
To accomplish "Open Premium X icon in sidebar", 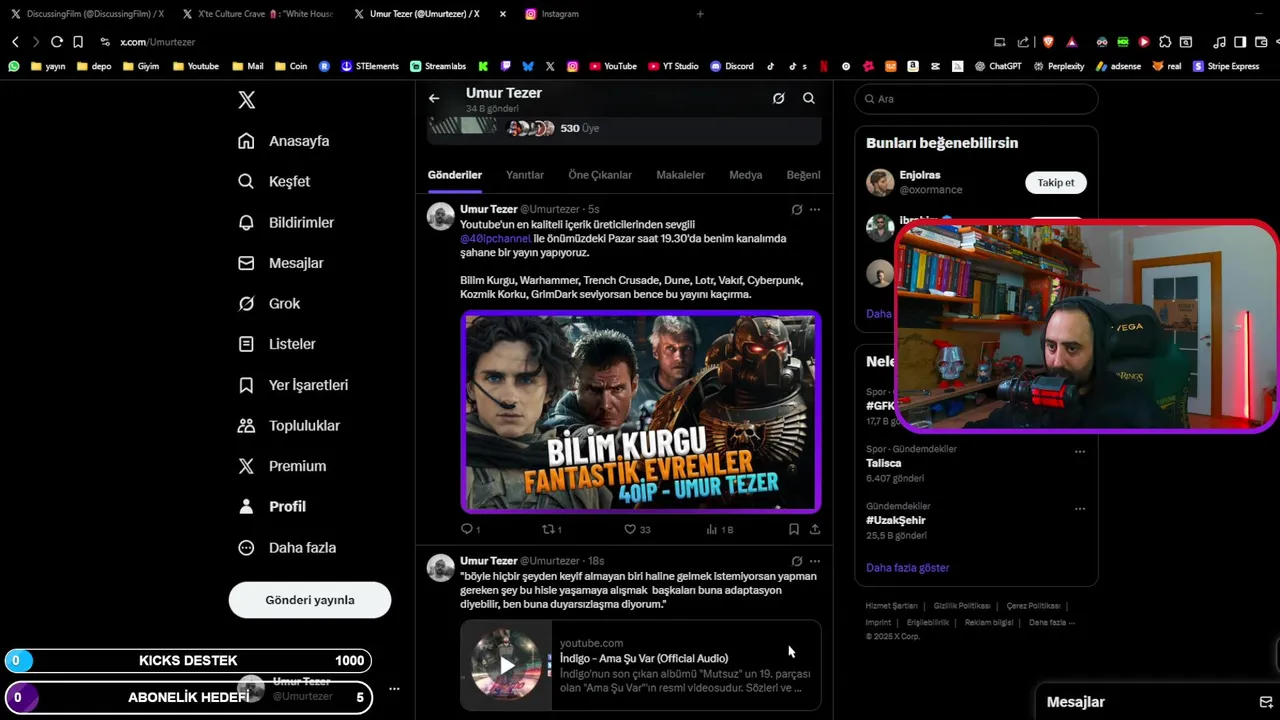I will tap(246, 466).
